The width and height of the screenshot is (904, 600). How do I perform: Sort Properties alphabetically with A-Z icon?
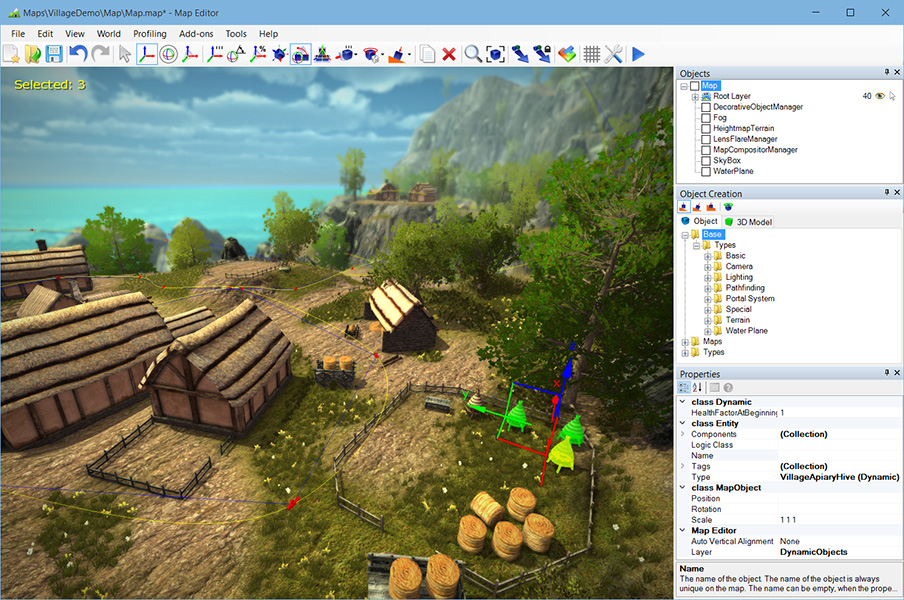[697, 388]
